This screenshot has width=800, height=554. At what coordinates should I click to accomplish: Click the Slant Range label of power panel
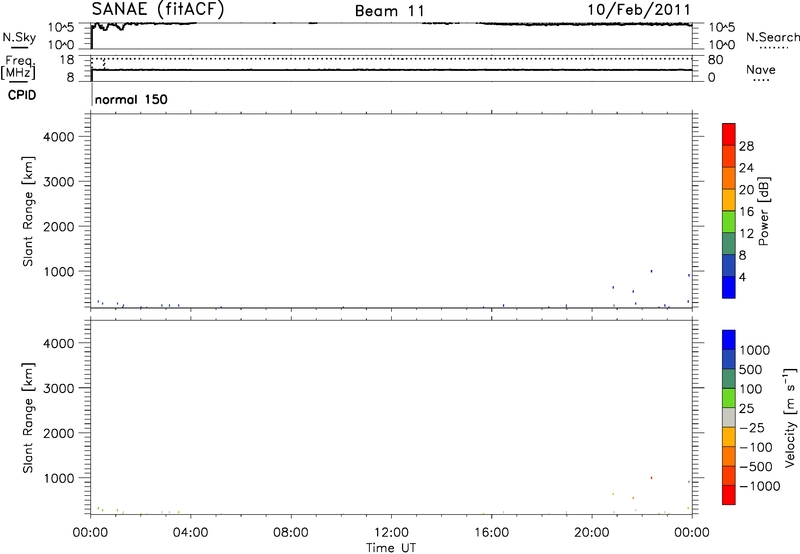[x=28, y=211]
